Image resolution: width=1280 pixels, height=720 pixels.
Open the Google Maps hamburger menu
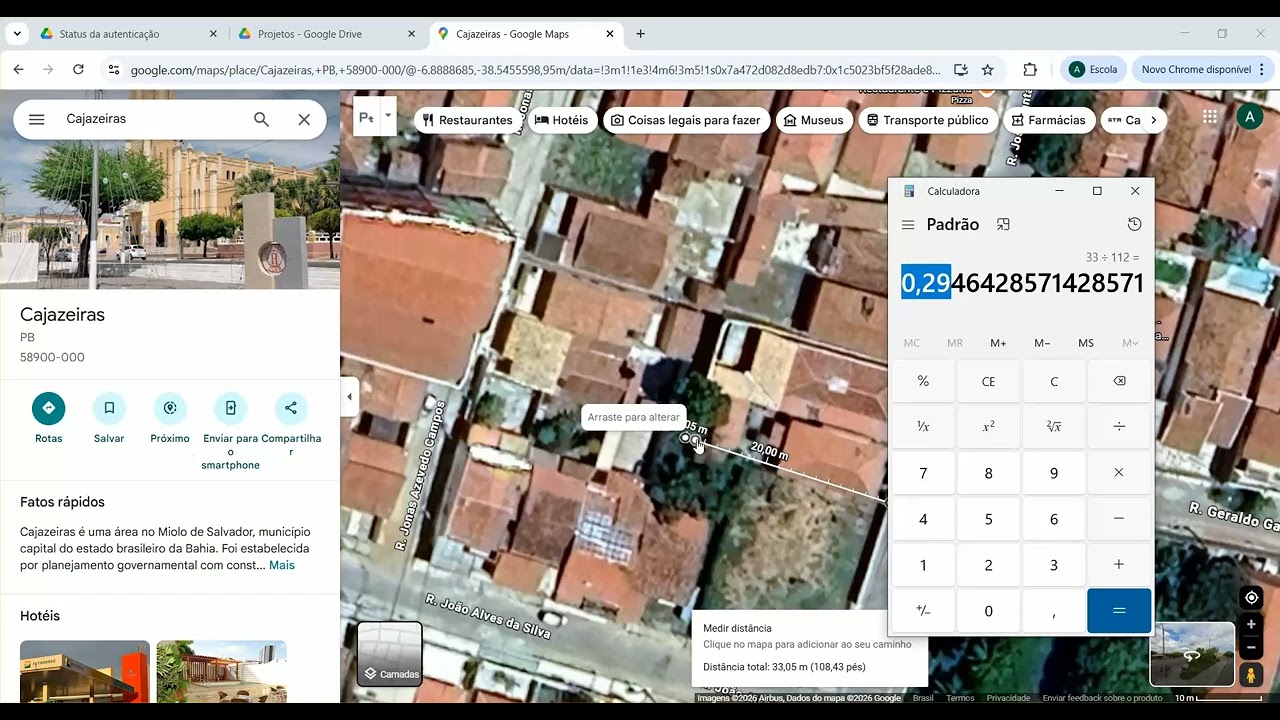coord(37,119)
